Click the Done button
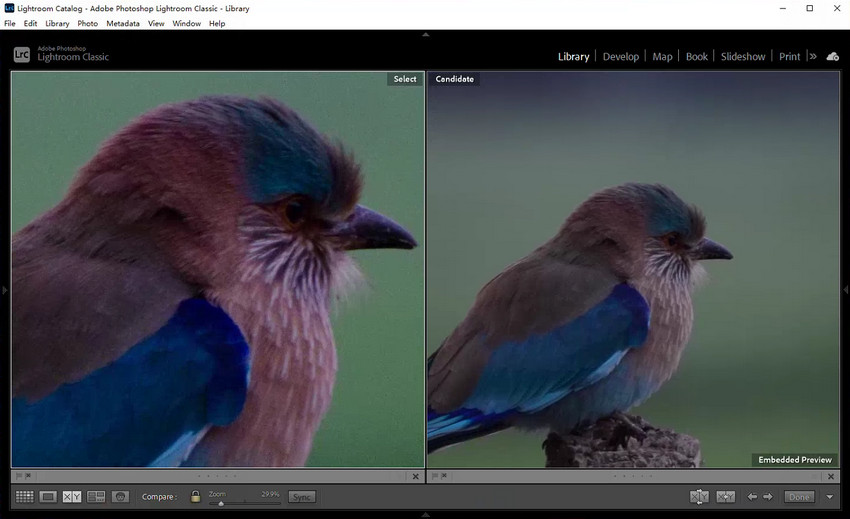 [x=799, y=497]
